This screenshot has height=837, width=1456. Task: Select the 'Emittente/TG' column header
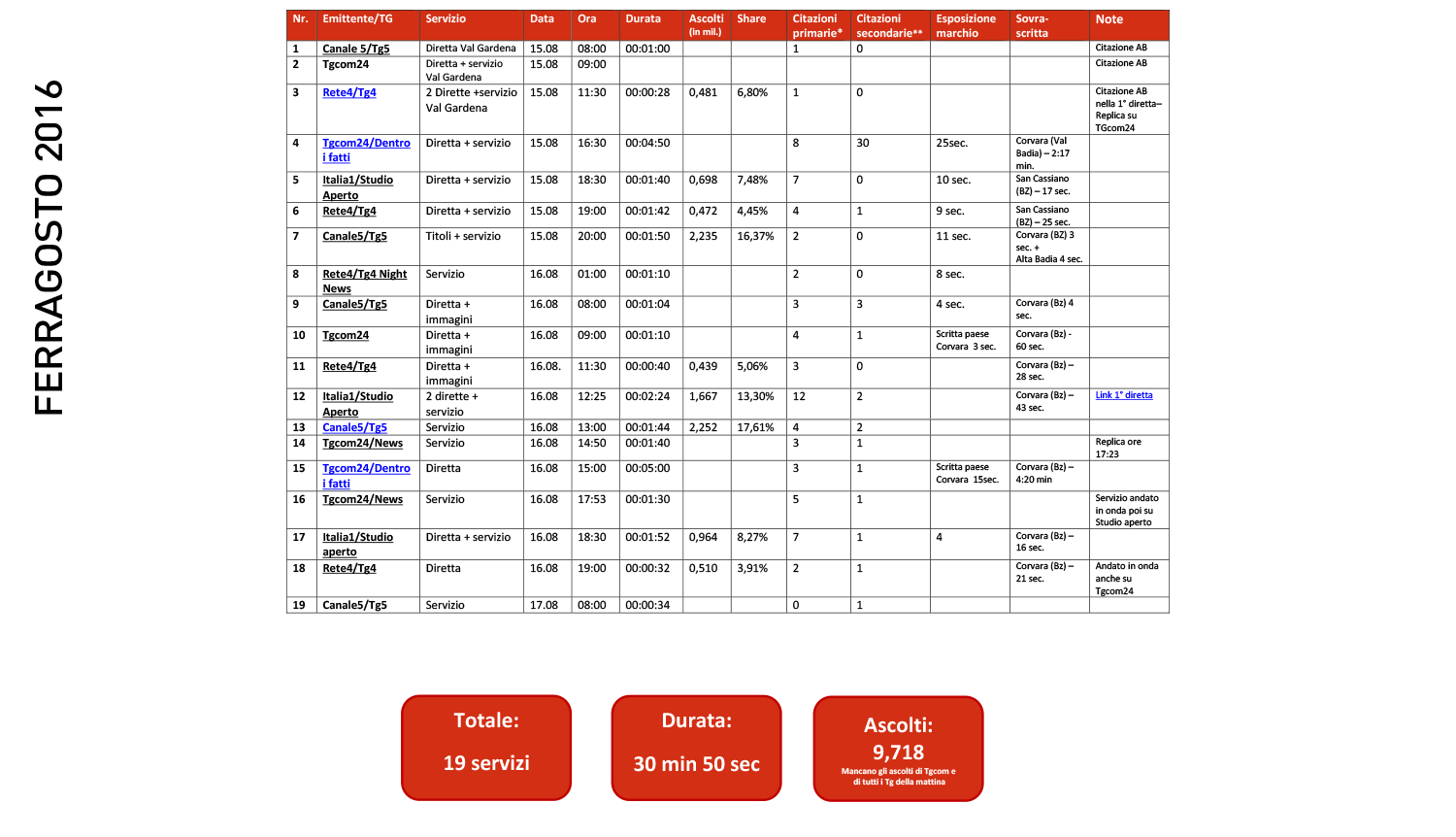[x=368, y=25]
